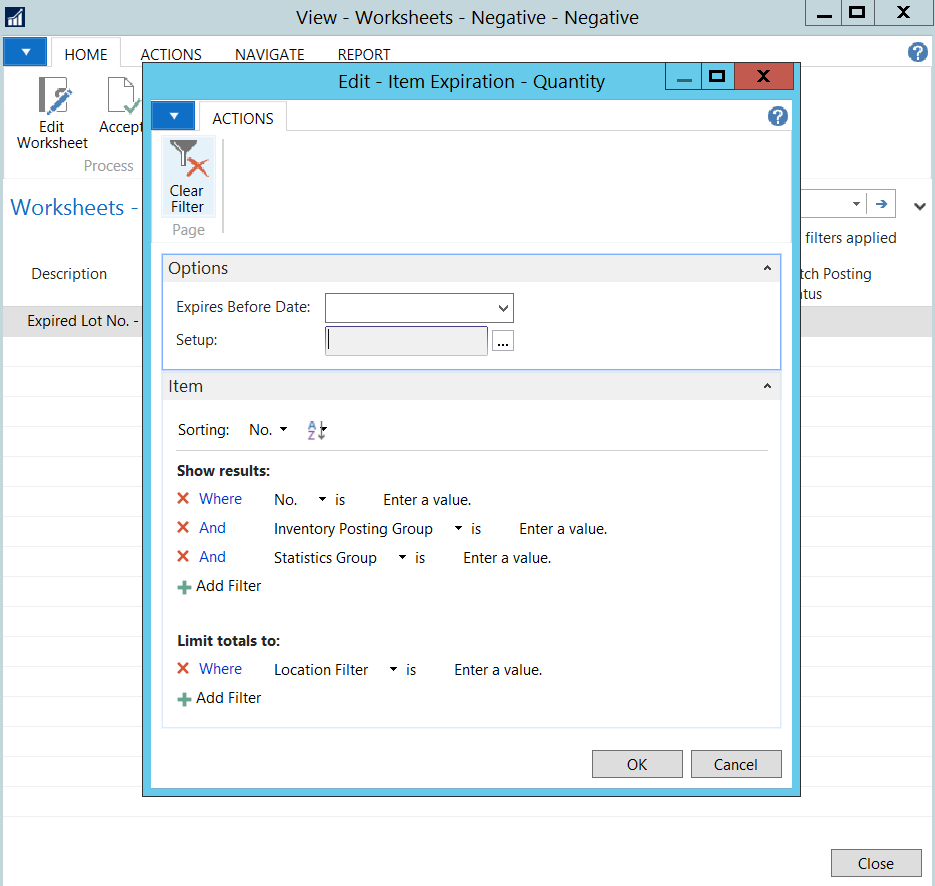Click the Clear Filter funnel icon
The height and width of the screenshot is (886, 935).
tap(187, 160)
